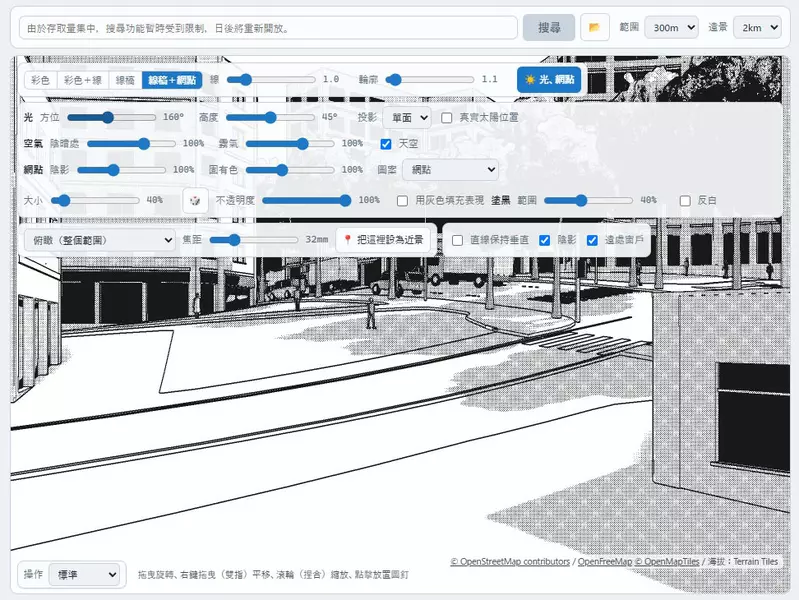Uncheck the 天空 checkbox
This screenshot has width=799, height=600.
pos(386,144)
